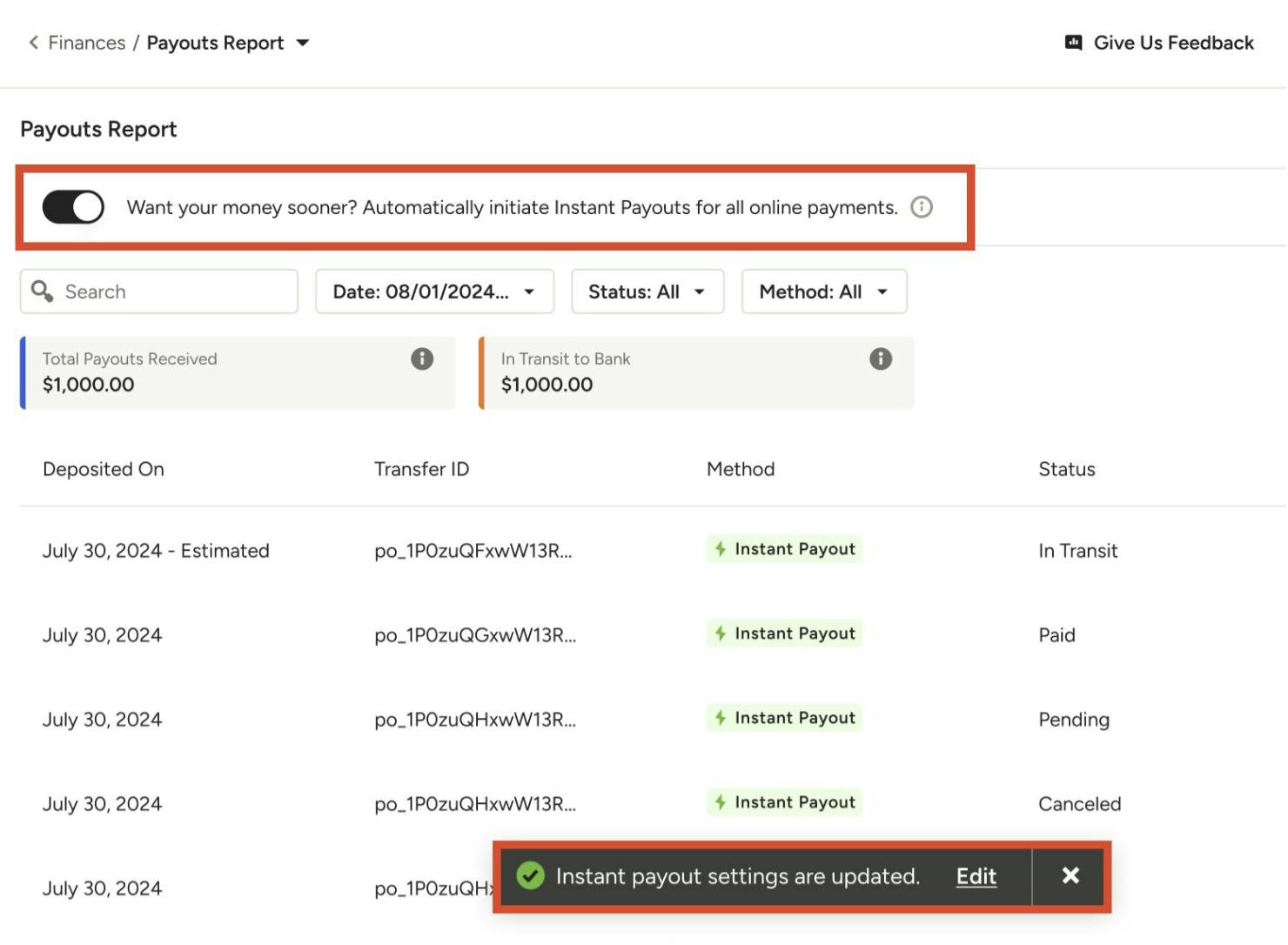1288x945 pixels.
Task: Toggle the Instant Payout badge on the Paid row
Action: [782, 633]
